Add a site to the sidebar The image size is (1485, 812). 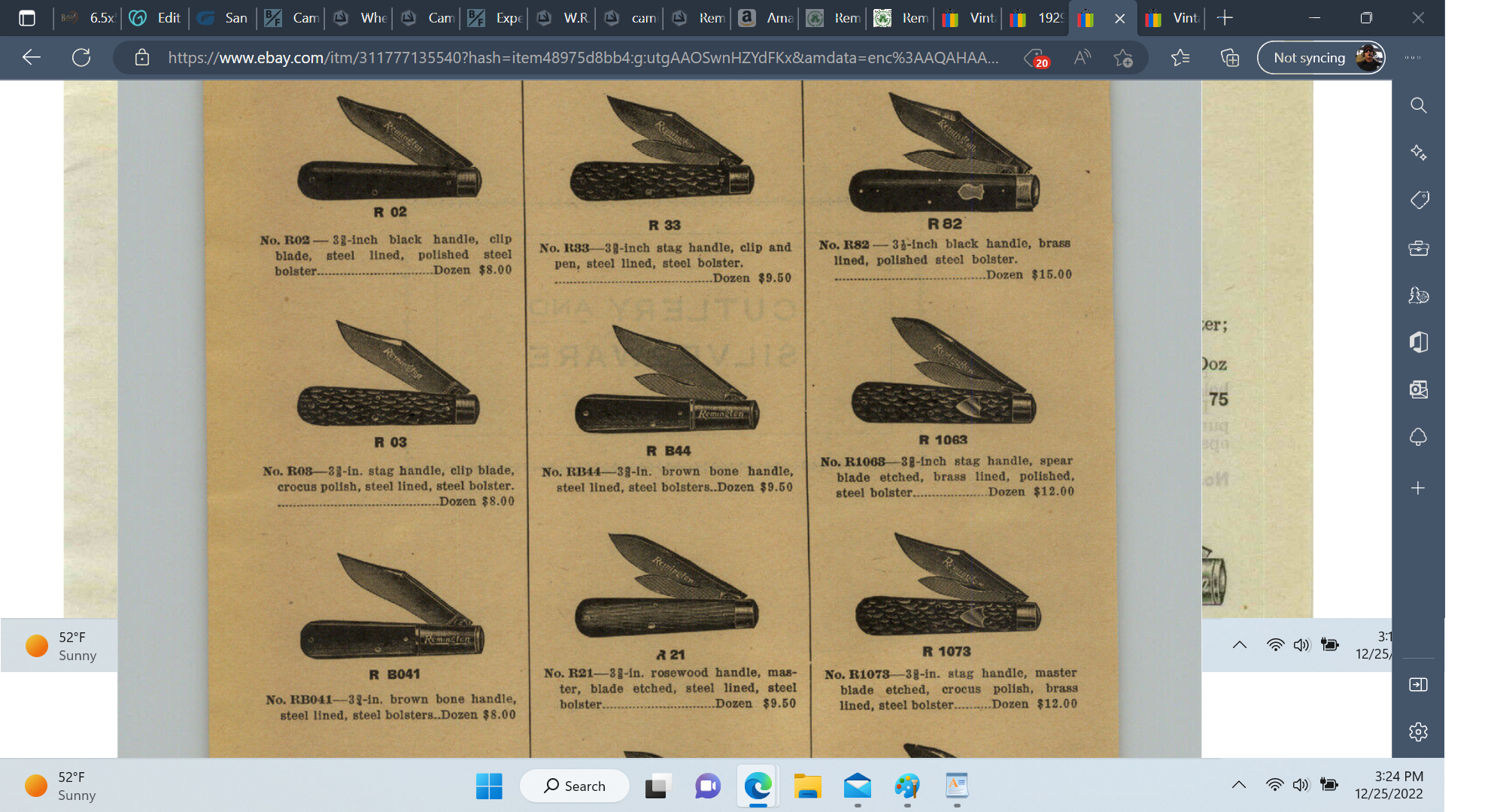pyautogui.click(x=1418, y=488)
